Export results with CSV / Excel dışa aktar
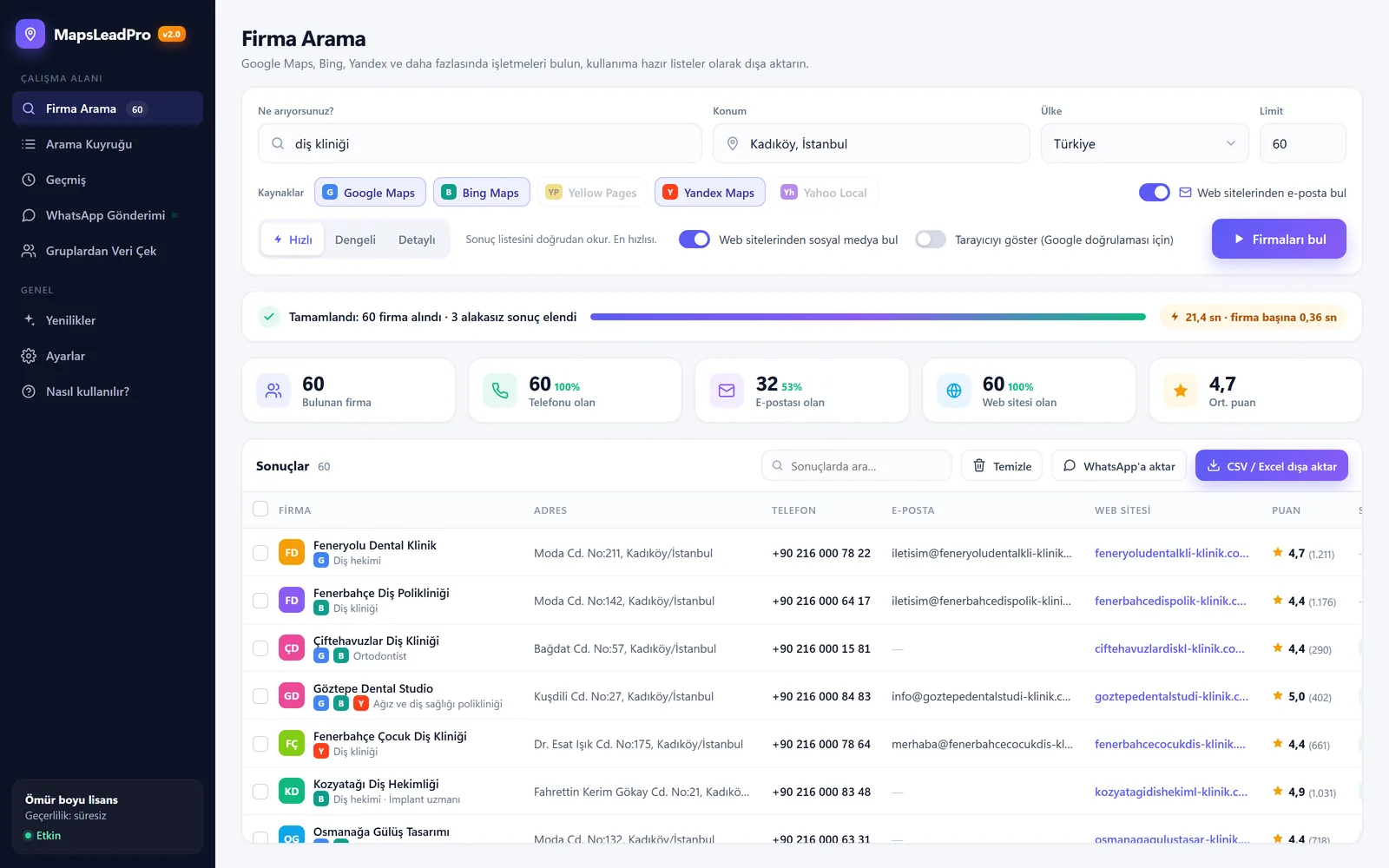 point(1272,466)
